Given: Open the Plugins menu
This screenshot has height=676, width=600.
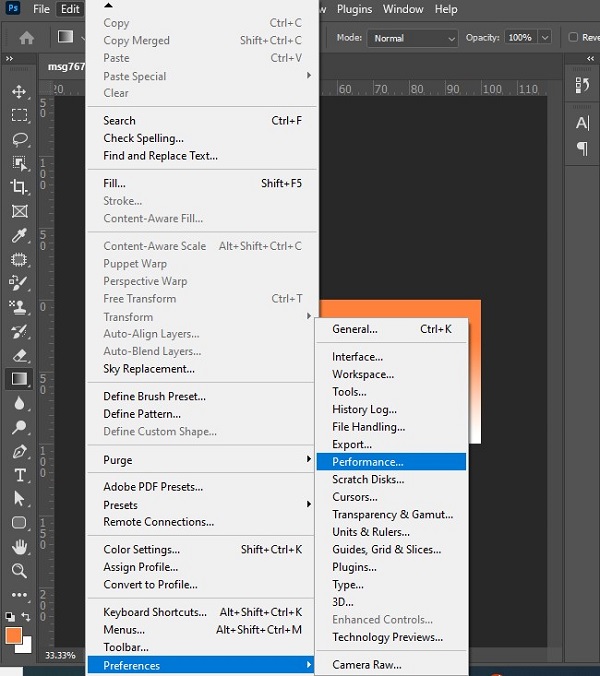Looking at the screenshot, I should coord(354,9).
